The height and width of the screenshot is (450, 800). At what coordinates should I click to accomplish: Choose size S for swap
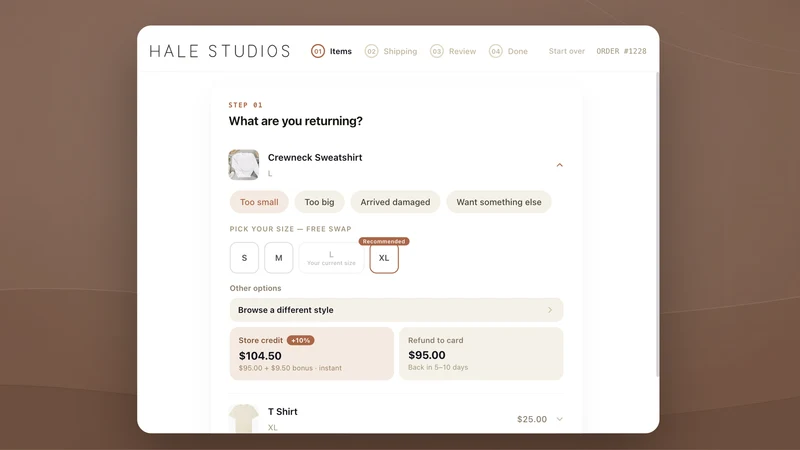pyautogui.click(x=244, y=258)
